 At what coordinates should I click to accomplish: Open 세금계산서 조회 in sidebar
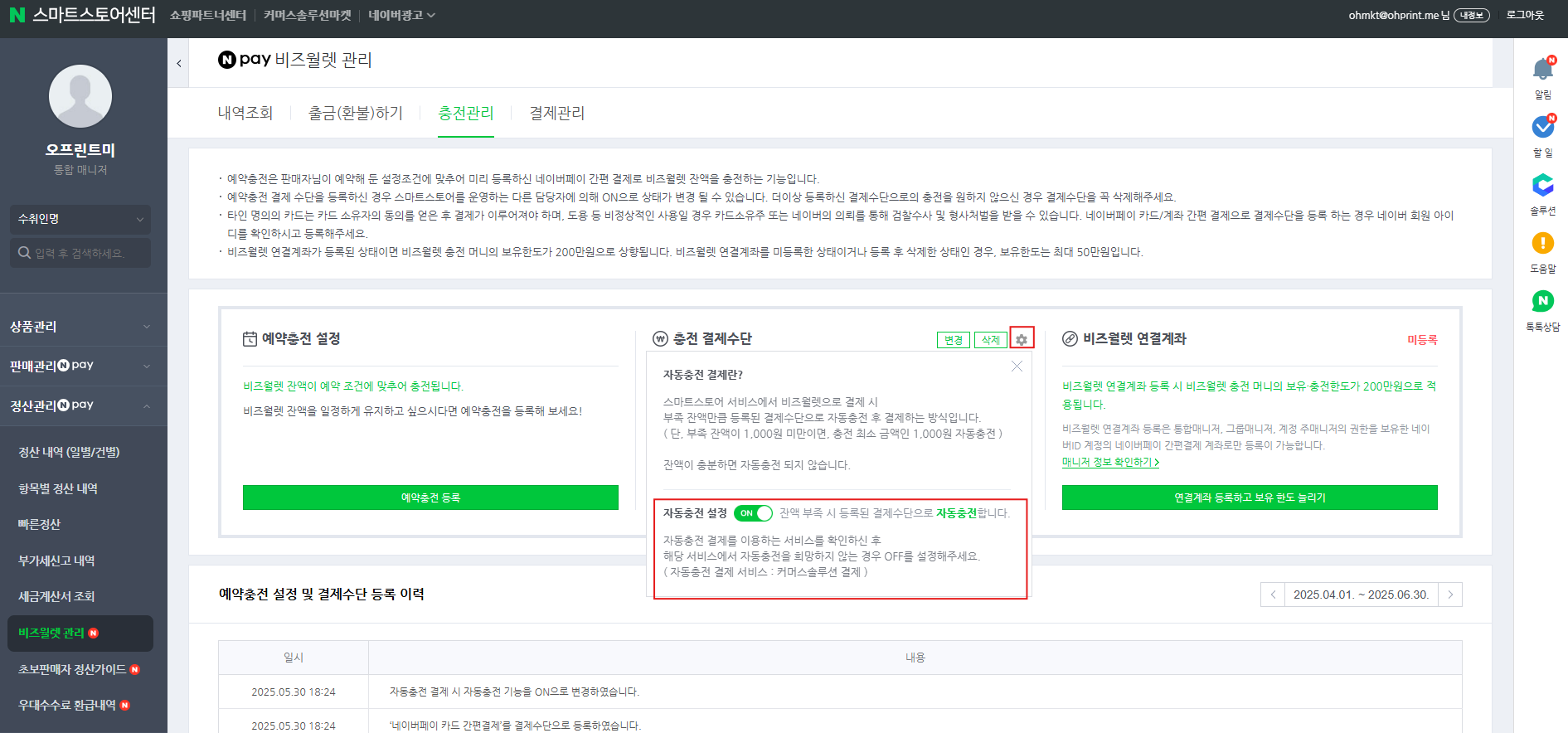point(56,596)
